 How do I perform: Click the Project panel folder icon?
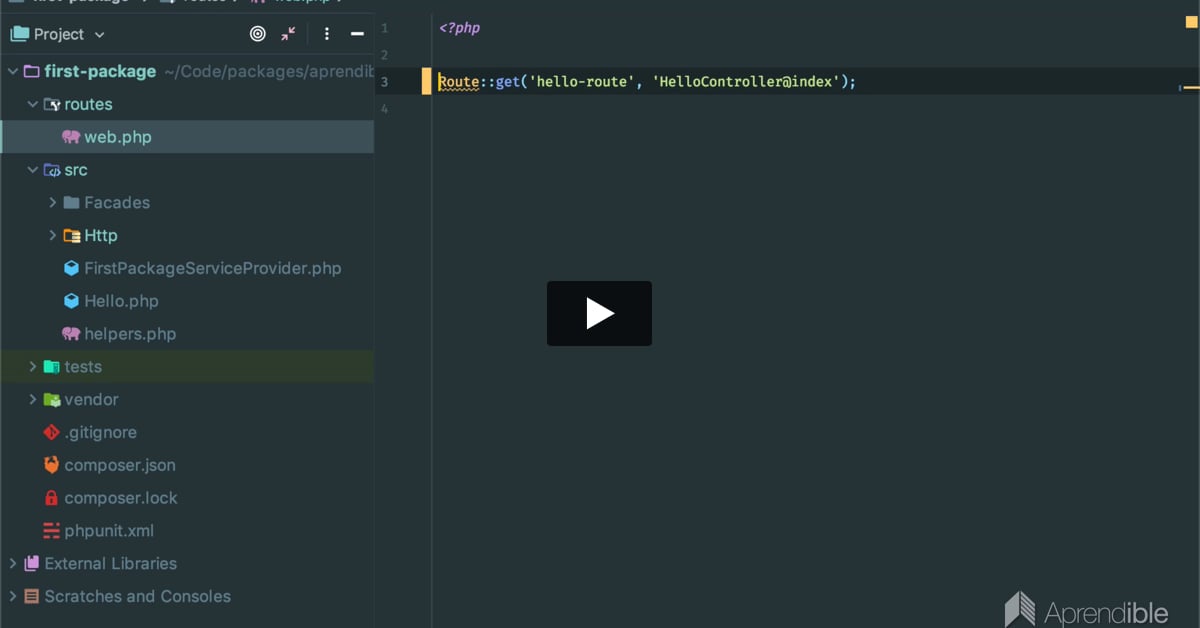pos(19,34)
